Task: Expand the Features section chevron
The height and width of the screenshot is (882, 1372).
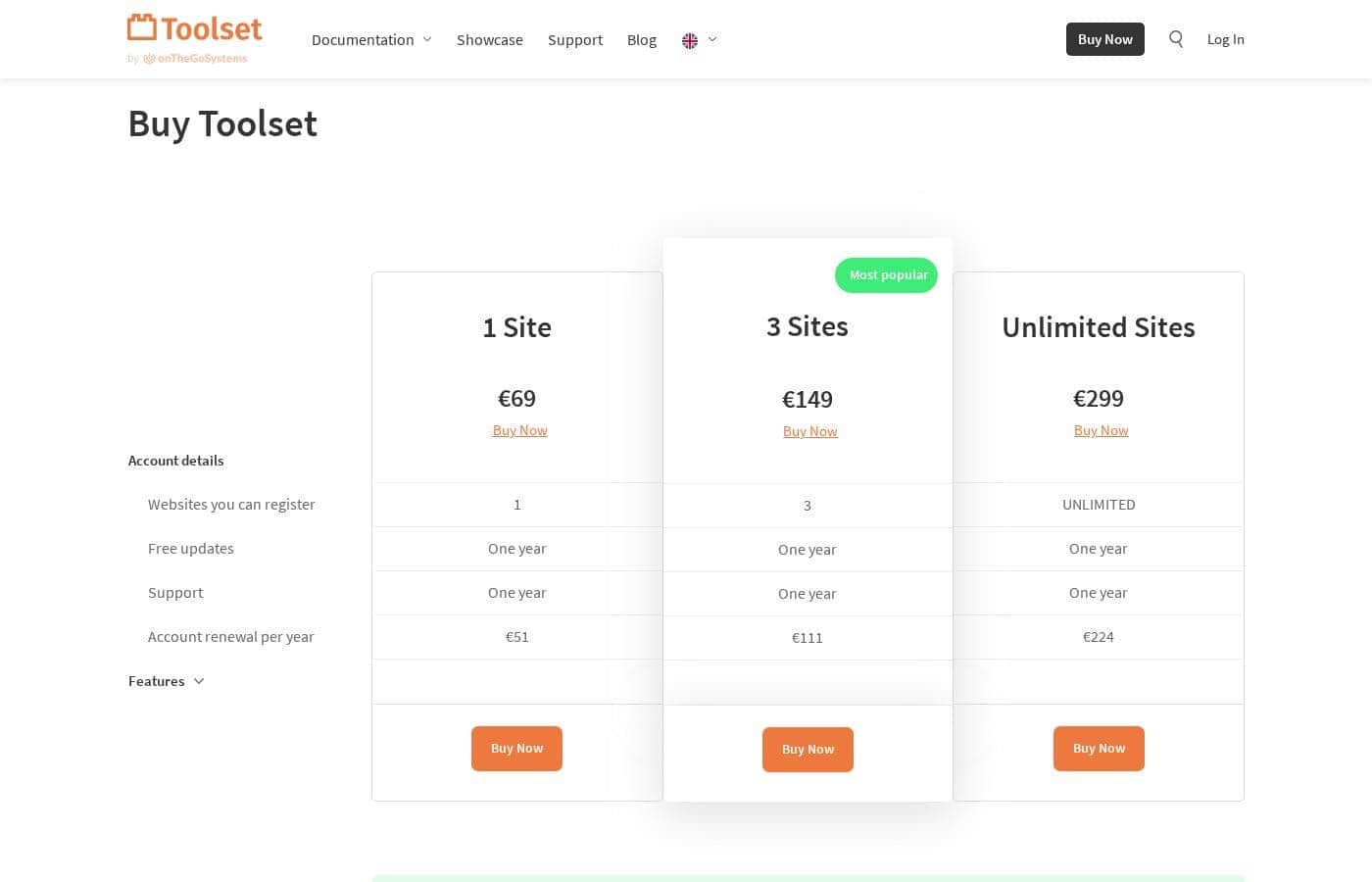Action: 199,681
